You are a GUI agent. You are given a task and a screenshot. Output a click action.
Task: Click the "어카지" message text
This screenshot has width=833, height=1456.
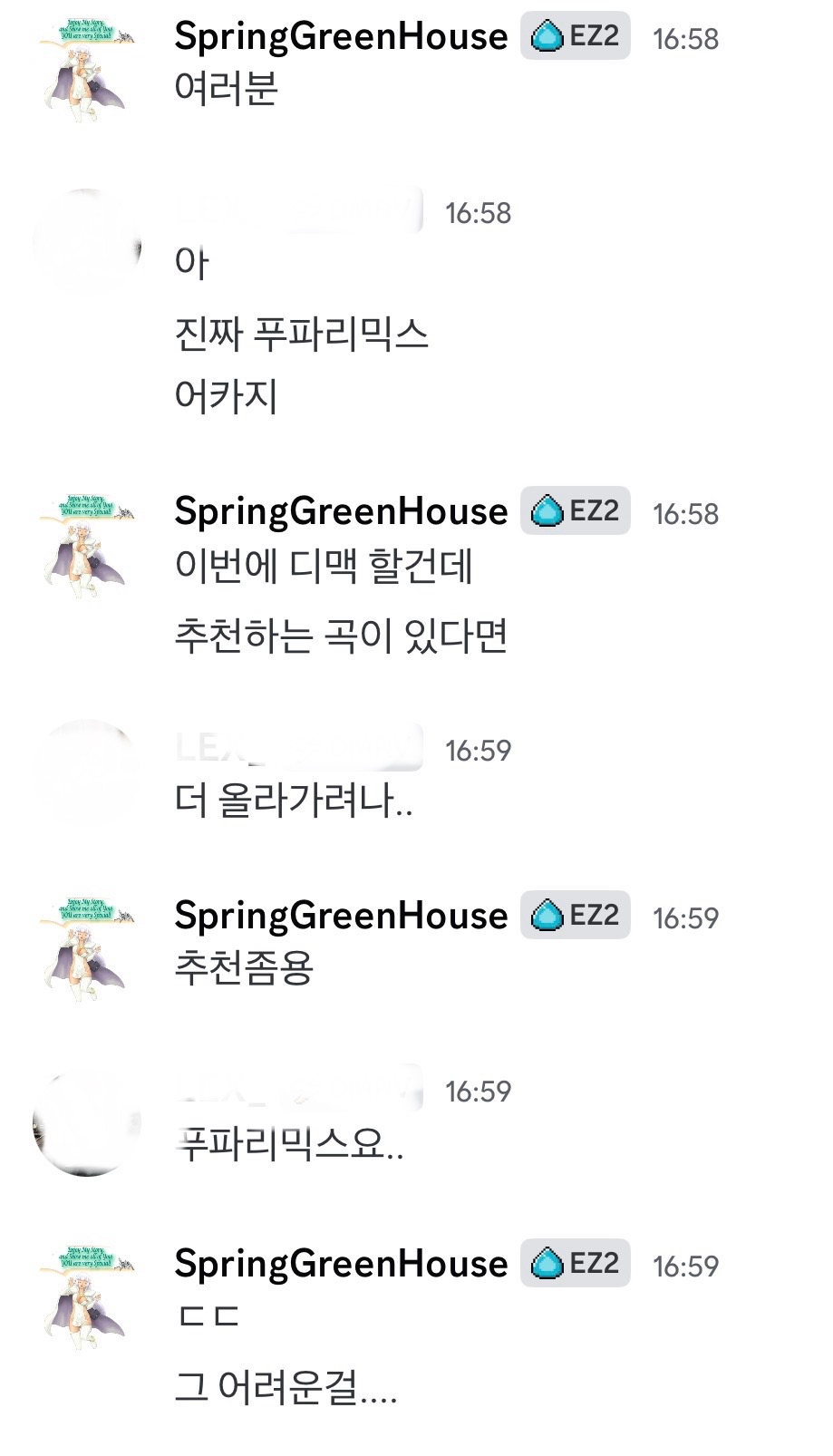226,396
